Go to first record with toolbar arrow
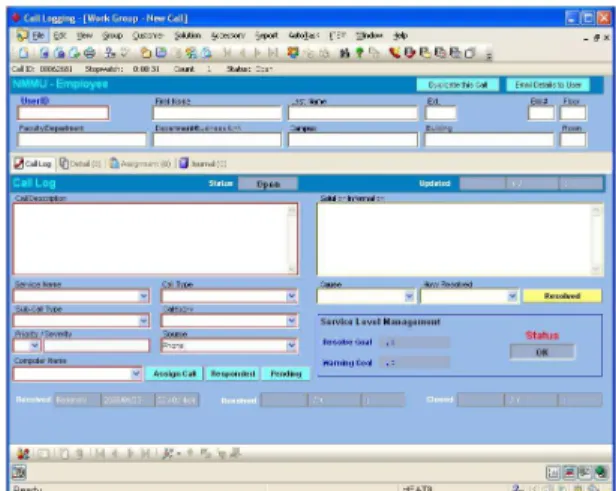Screen dimensions: 616x491 tap(227, 53)
